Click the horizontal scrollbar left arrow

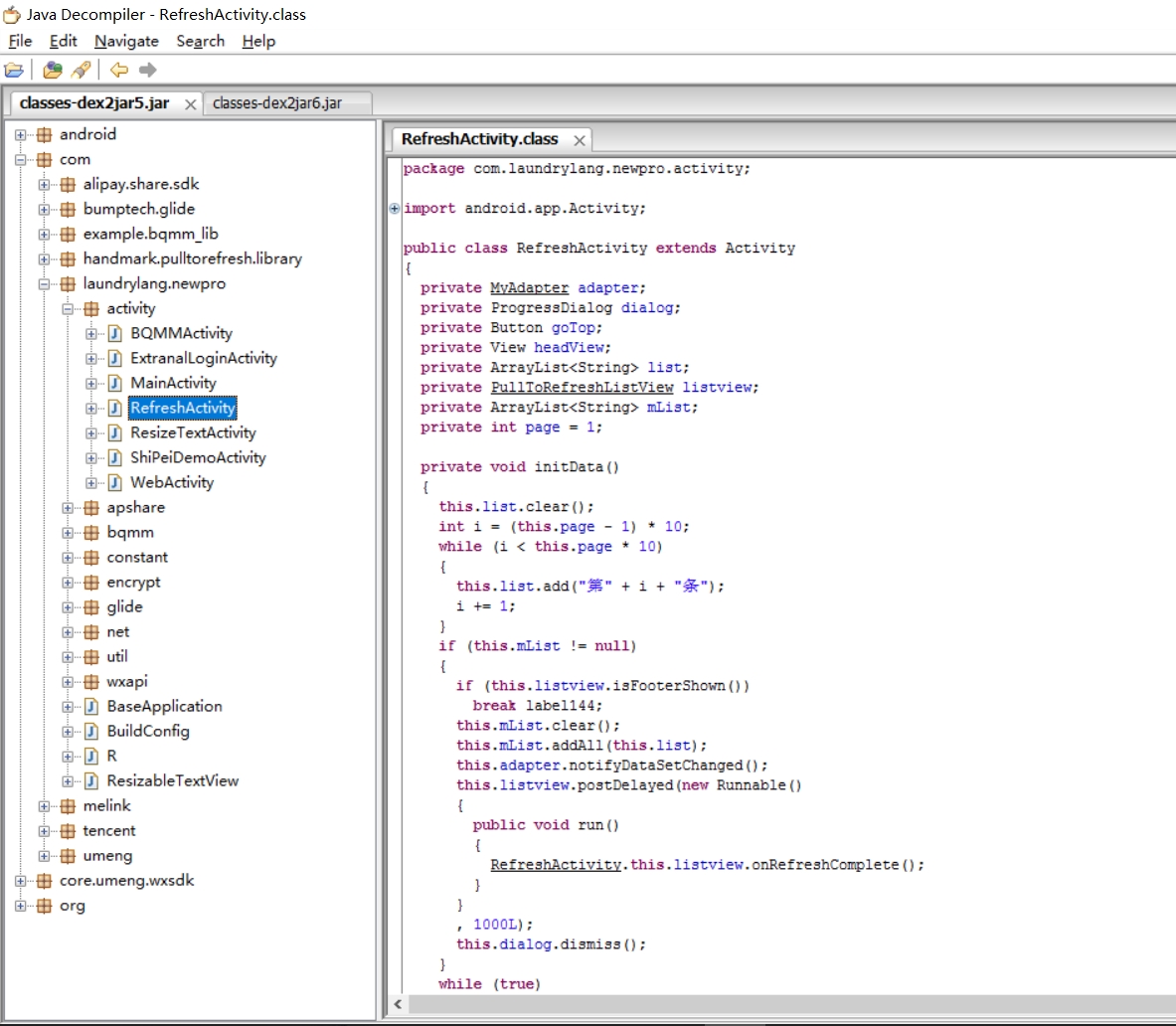point(399,1004)
